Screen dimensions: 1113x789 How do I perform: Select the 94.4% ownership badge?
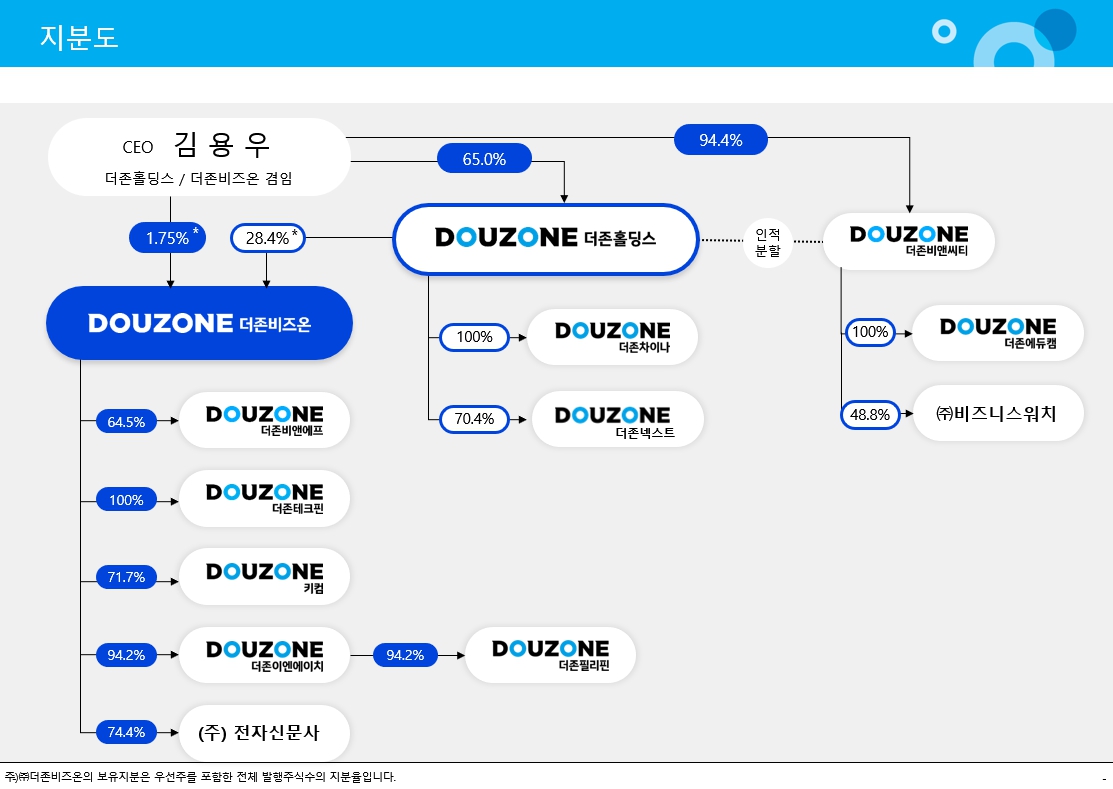[720, 140]
